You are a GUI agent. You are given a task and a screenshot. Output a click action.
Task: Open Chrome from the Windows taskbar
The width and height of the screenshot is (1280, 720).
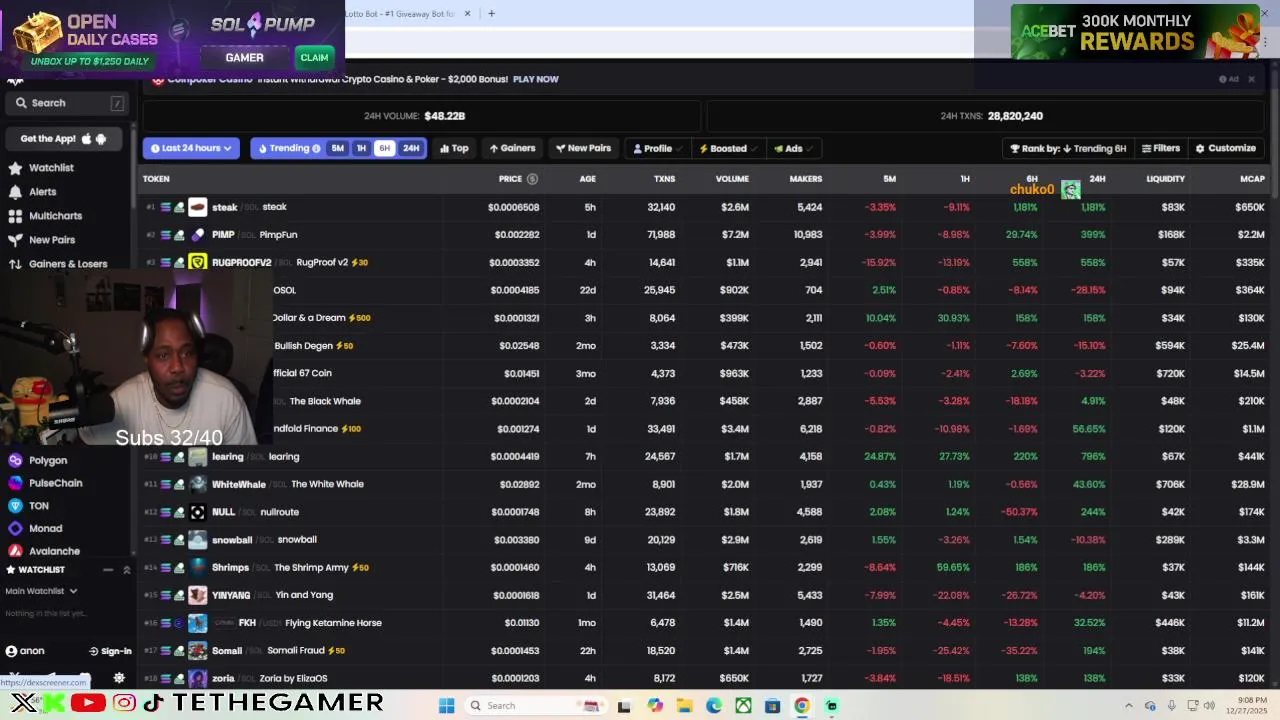(802, 706)
